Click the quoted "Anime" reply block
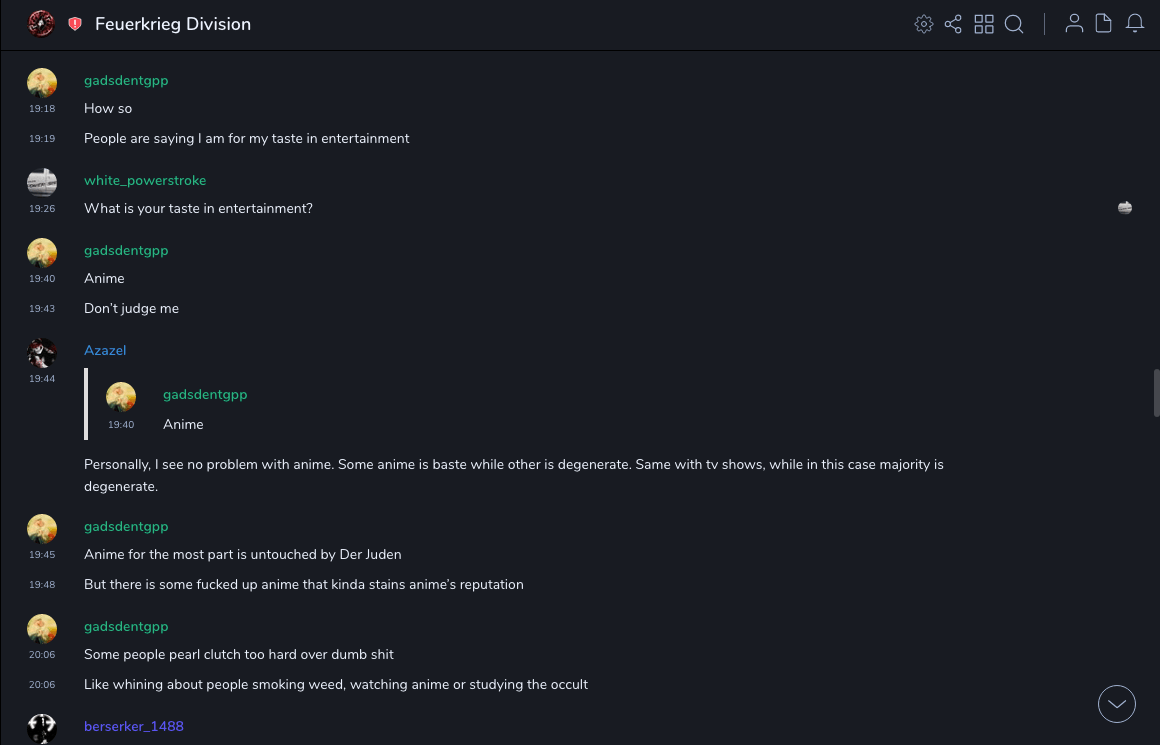 [183, 424]
